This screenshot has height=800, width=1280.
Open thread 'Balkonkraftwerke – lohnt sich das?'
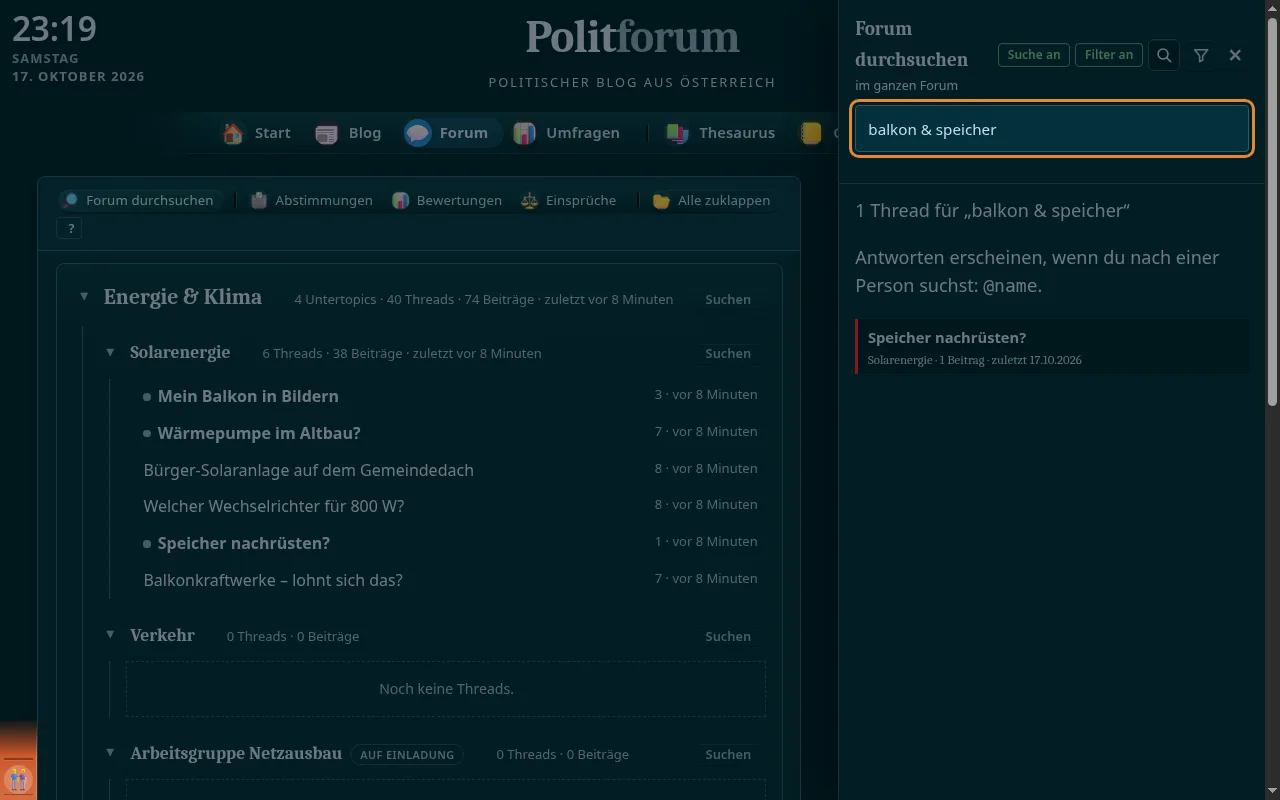(273, 580)
